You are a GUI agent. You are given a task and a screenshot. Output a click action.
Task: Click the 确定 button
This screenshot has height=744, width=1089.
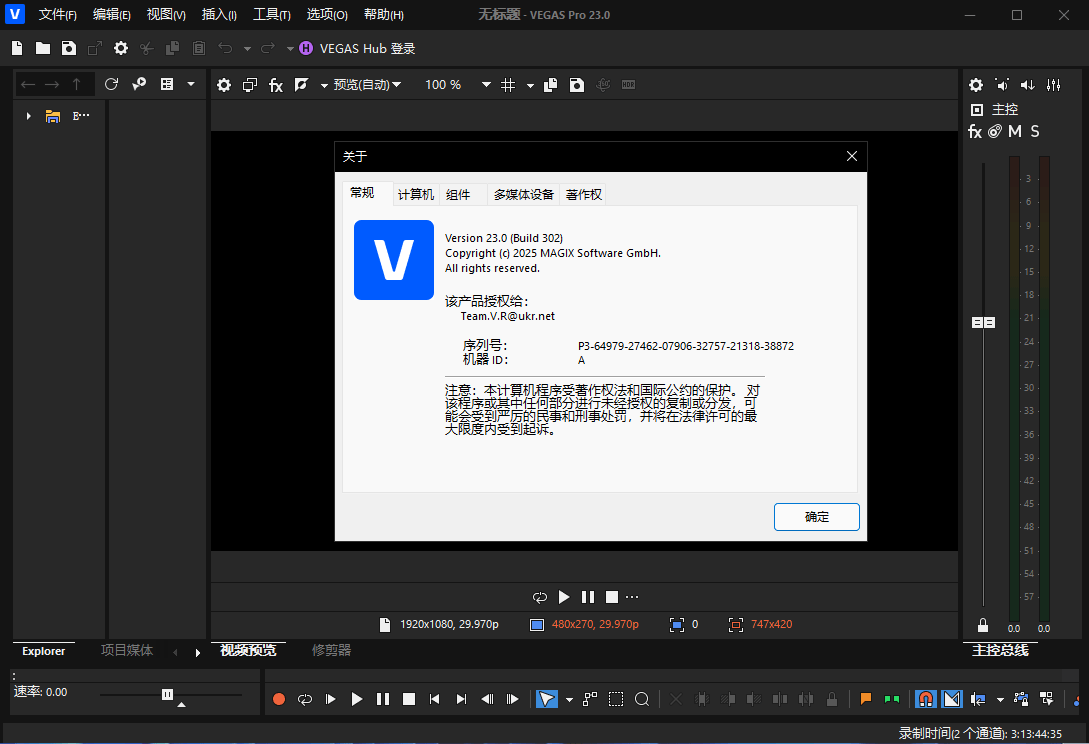[816, 517]
